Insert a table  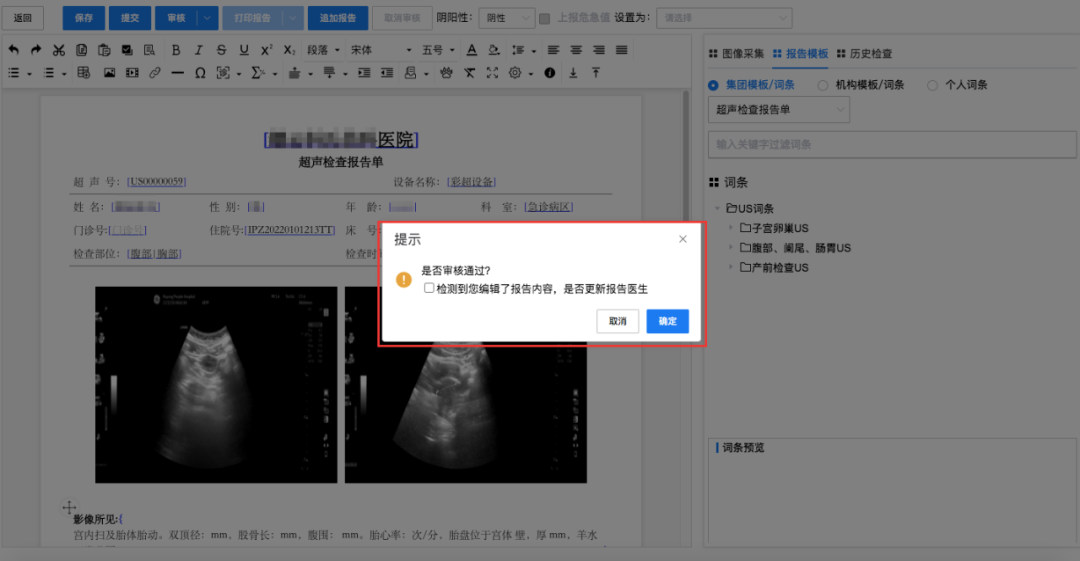(84, 72)
